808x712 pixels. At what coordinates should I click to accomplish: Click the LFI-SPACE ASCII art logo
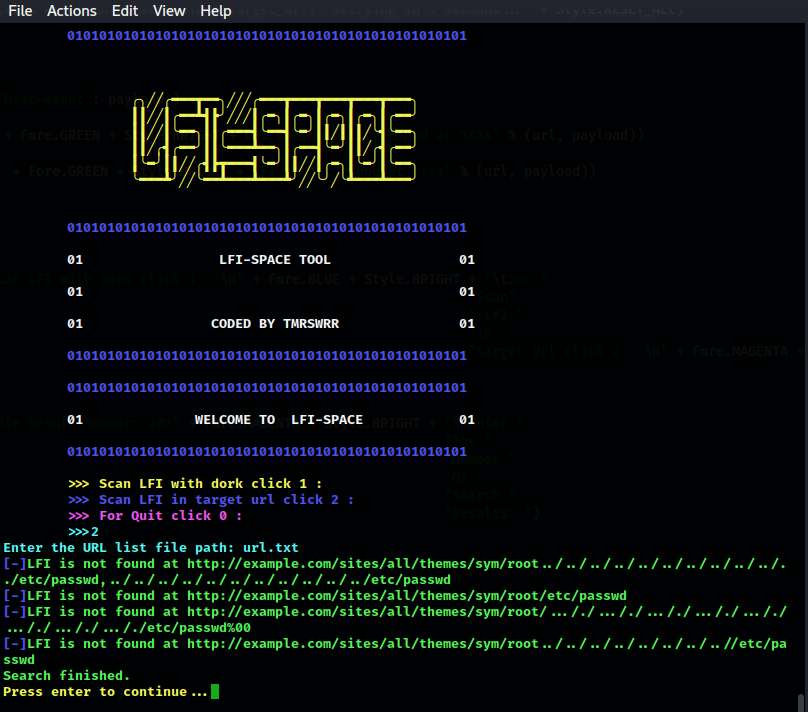pos(275,140)
